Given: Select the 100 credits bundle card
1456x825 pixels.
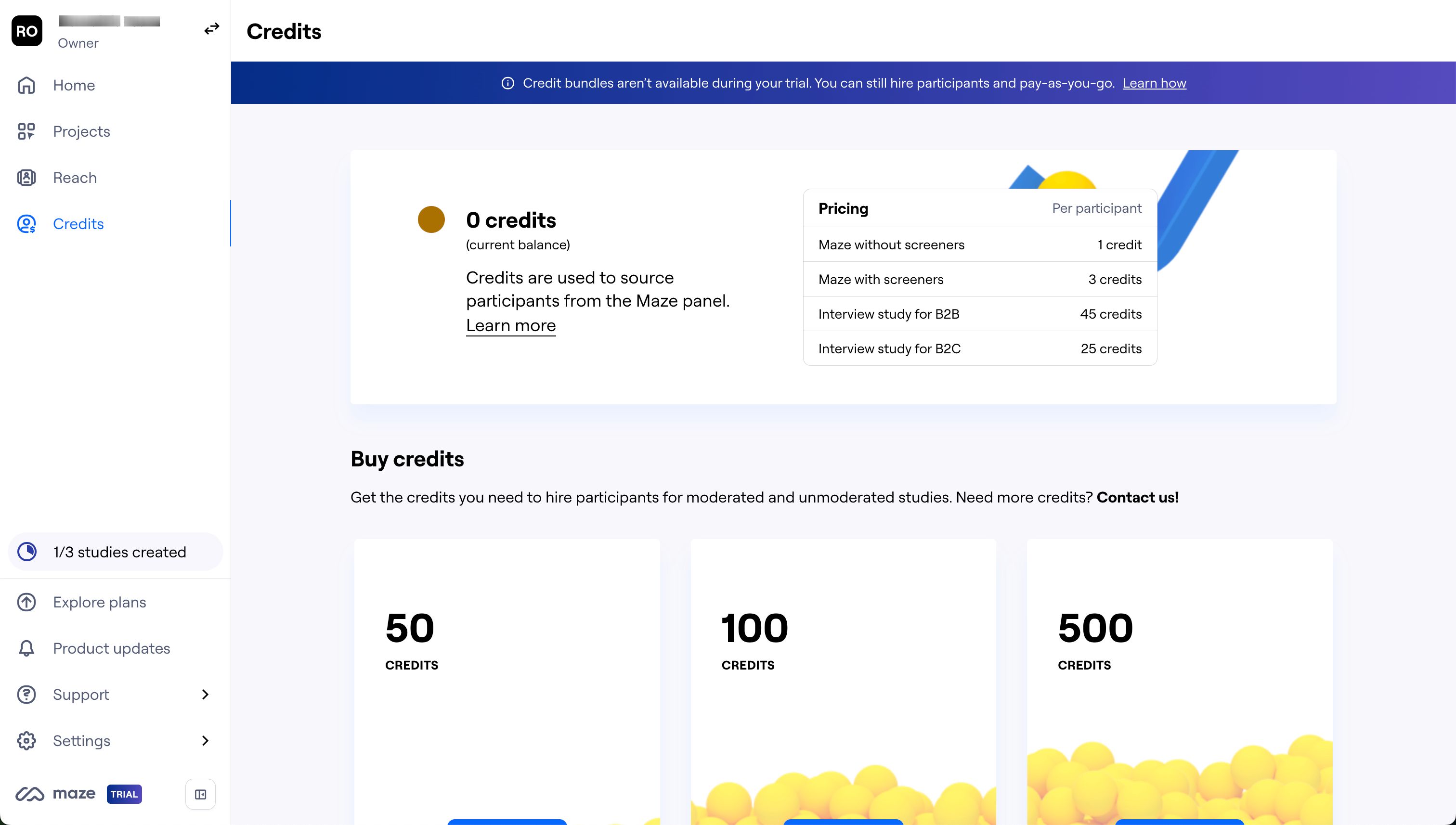Looking at the screenshot, I should pos(844,682).
